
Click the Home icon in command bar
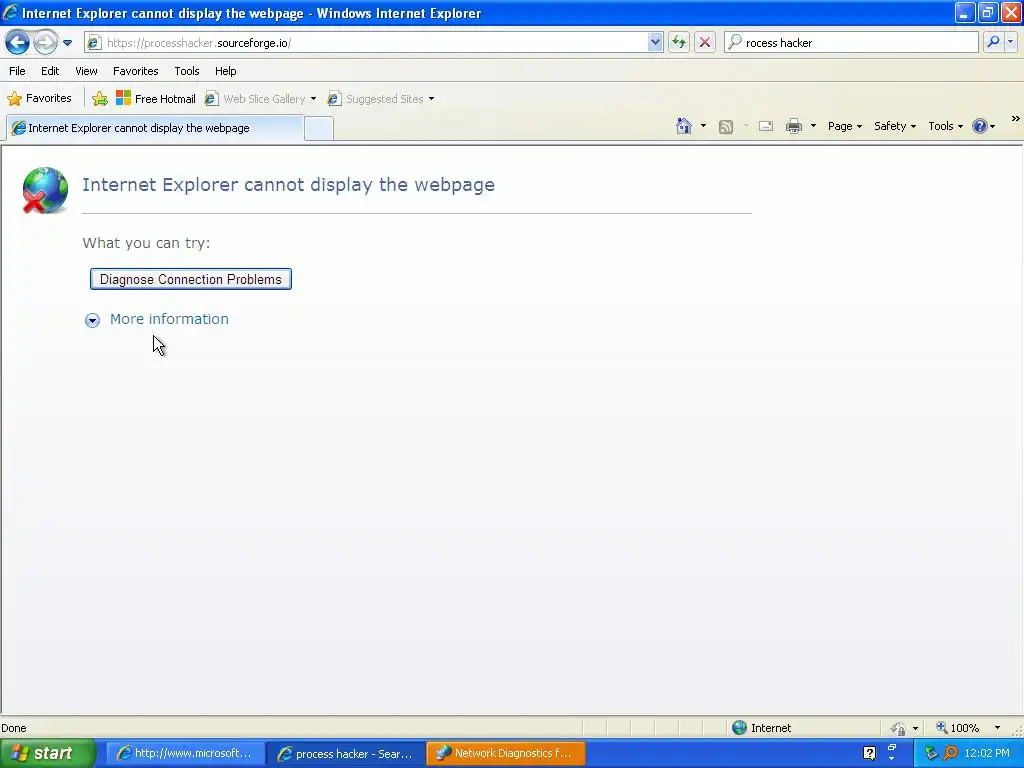[x=684, y=126]
